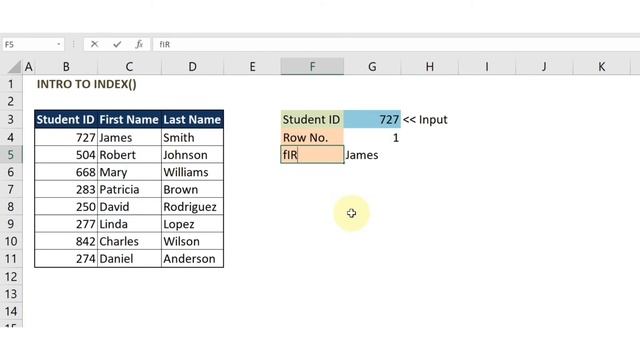Select the cell containing 283

coord(66,189)
